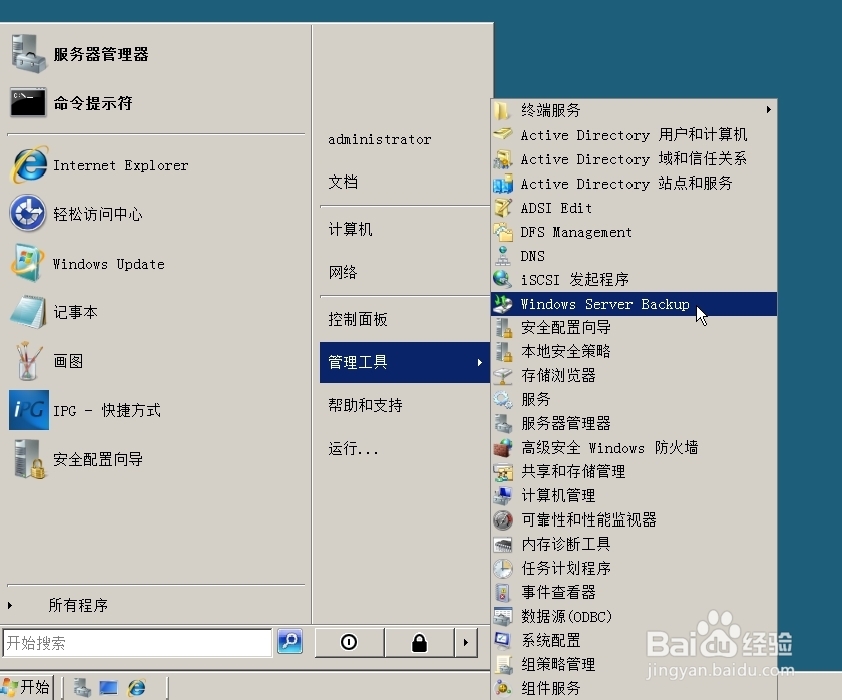Click Server Manager quick launch icon on taskbar

82,687
